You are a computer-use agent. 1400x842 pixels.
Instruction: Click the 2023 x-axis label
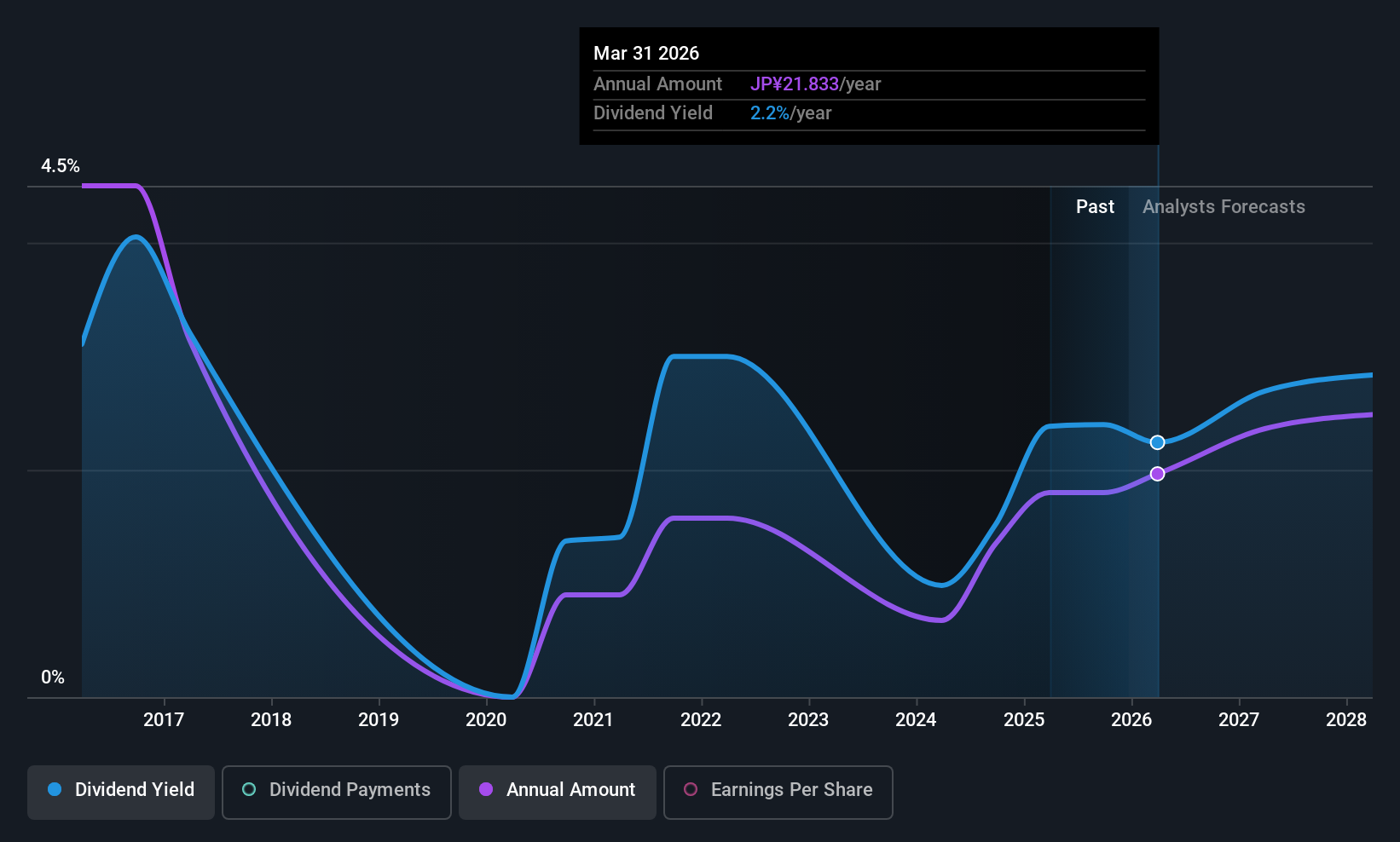808,720
